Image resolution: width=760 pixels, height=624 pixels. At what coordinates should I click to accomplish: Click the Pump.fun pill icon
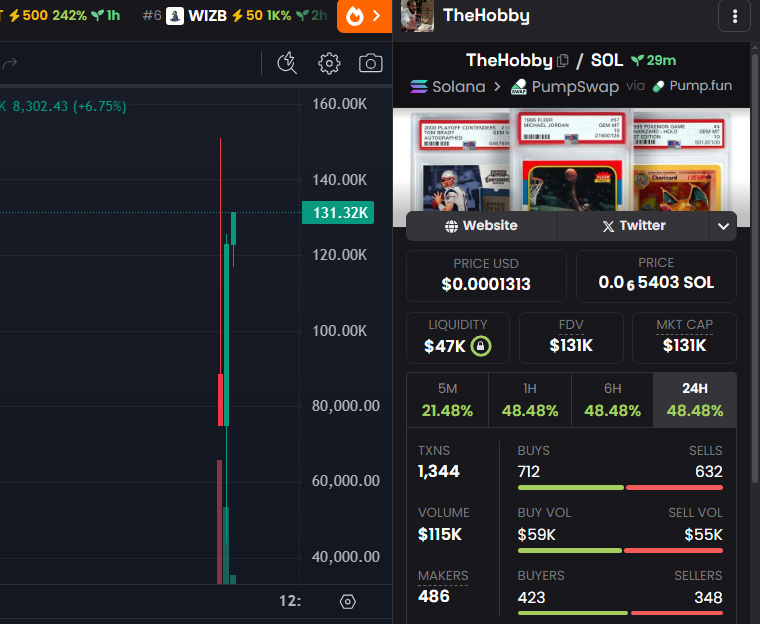[658, 86]
